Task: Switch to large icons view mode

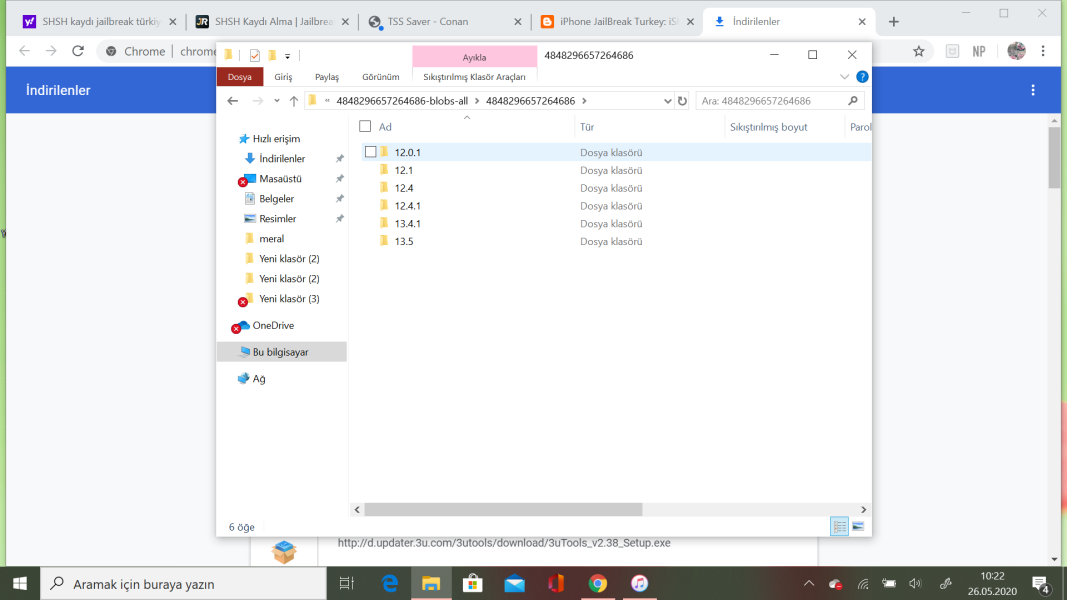Action: [x=857, y=526]
